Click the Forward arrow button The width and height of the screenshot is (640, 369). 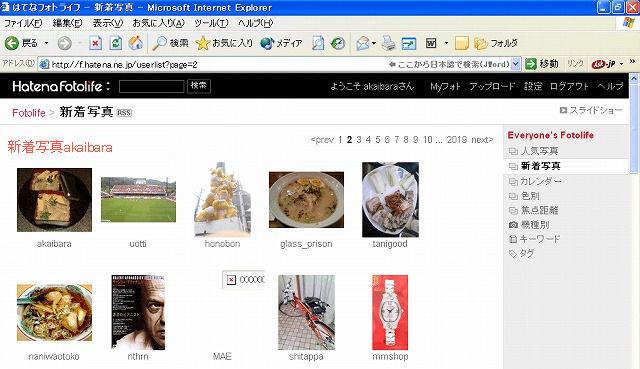tap(64, 43)
